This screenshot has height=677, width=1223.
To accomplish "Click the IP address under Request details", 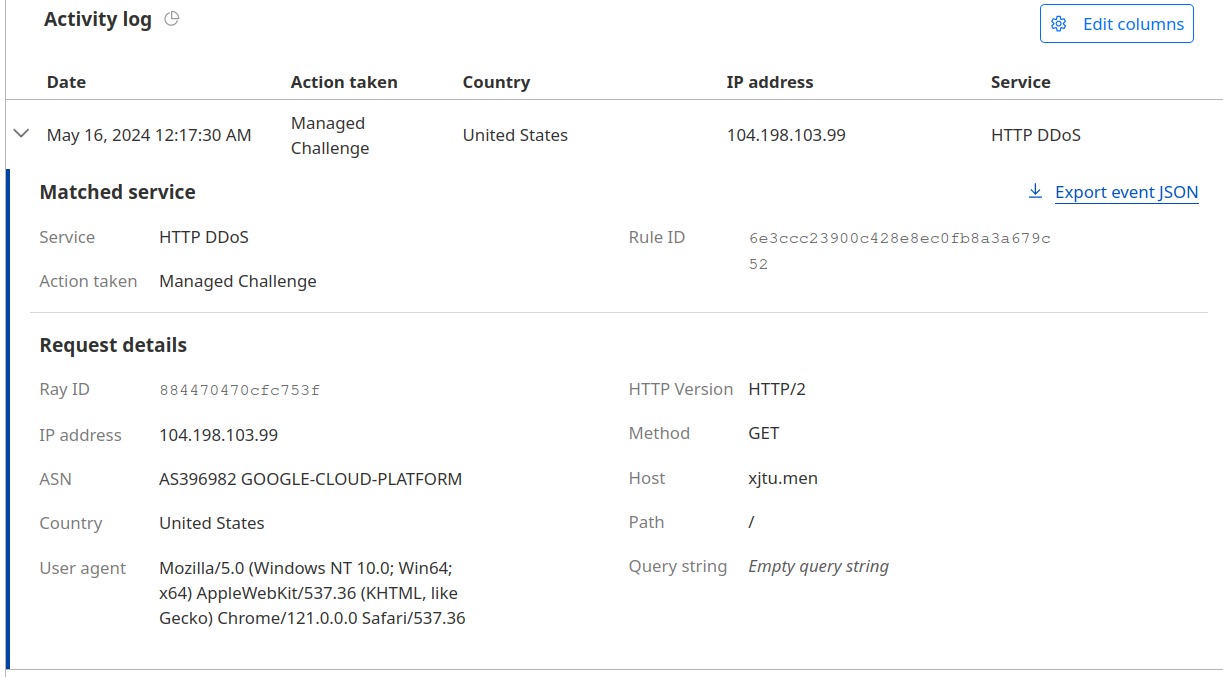I will [x=218, y=435].
